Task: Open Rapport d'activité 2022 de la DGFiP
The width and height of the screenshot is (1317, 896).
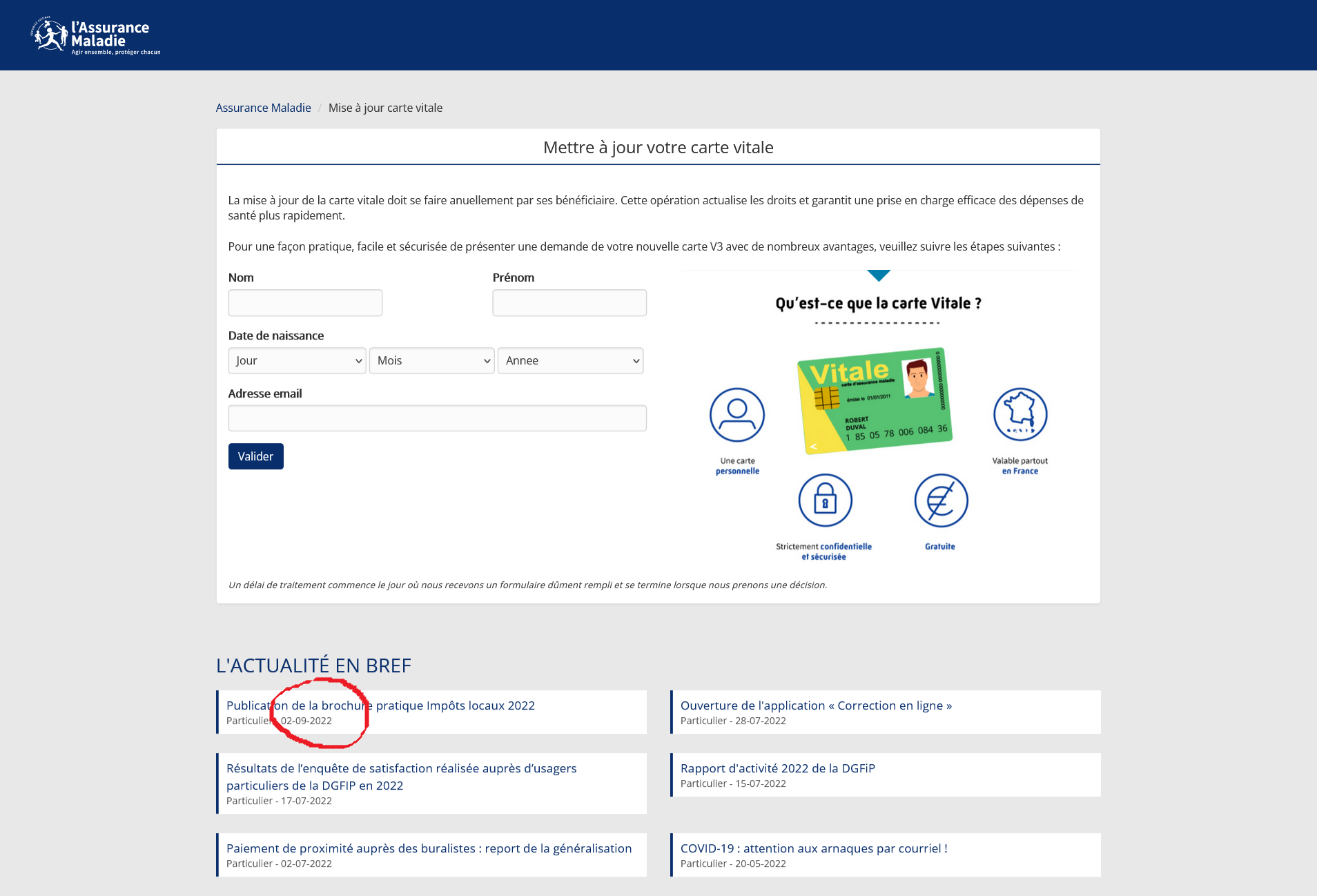Action: coord(778,768)
